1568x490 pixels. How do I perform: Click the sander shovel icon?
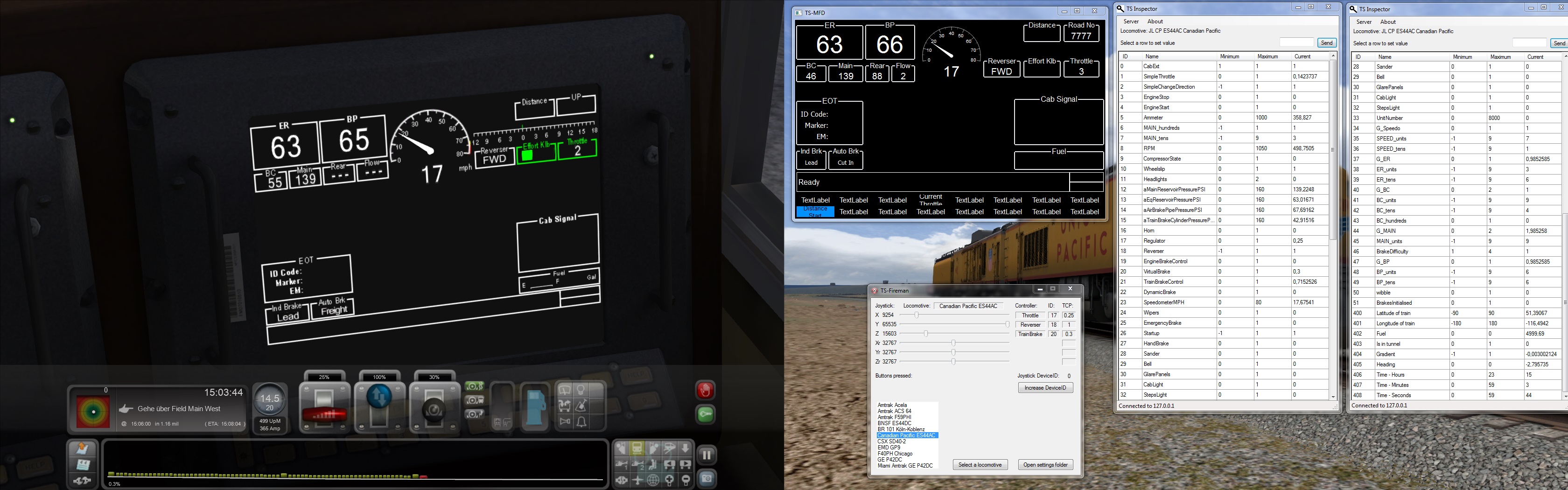tap(581, 406)
